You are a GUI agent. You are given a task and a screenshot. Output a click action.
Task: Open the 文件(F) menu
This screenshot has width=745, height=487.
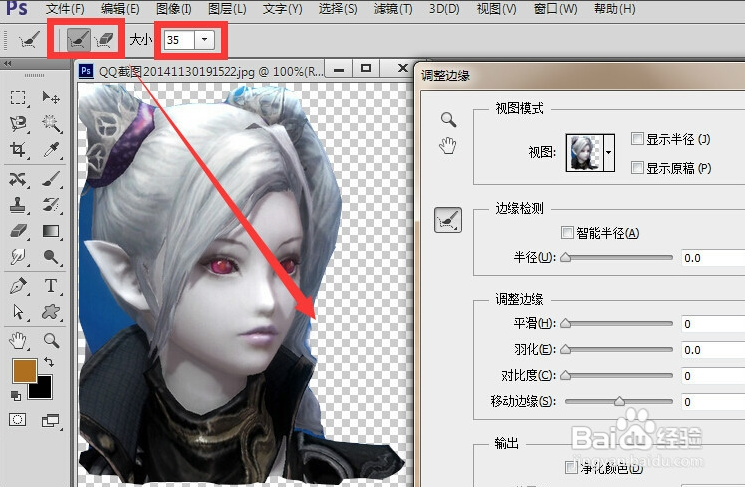click(65, 9)
